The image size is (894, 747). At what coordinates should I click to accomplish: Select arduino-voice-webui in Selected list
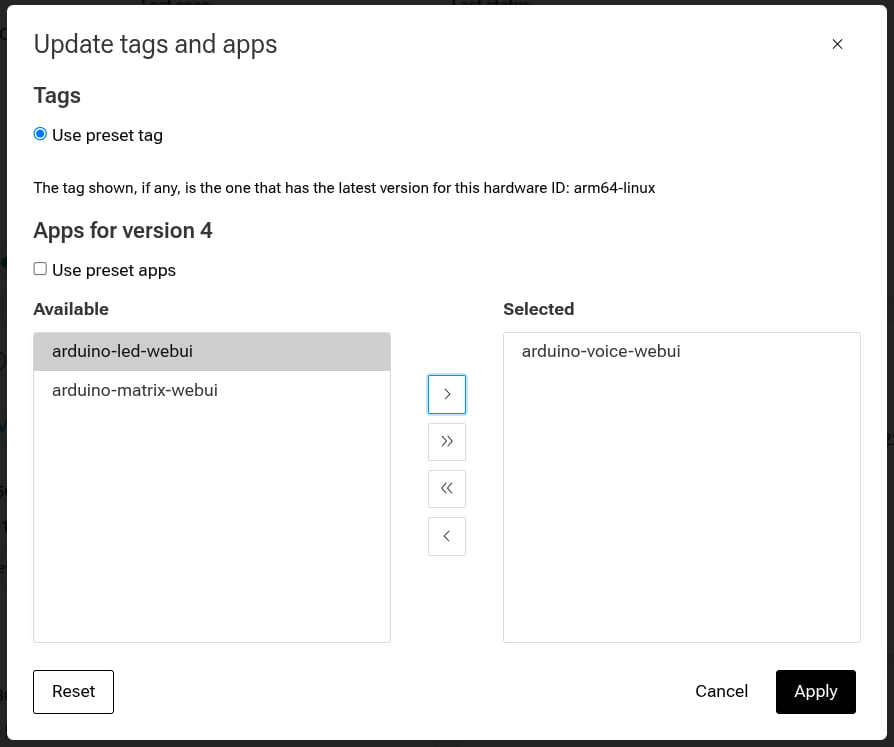(600, 351)
